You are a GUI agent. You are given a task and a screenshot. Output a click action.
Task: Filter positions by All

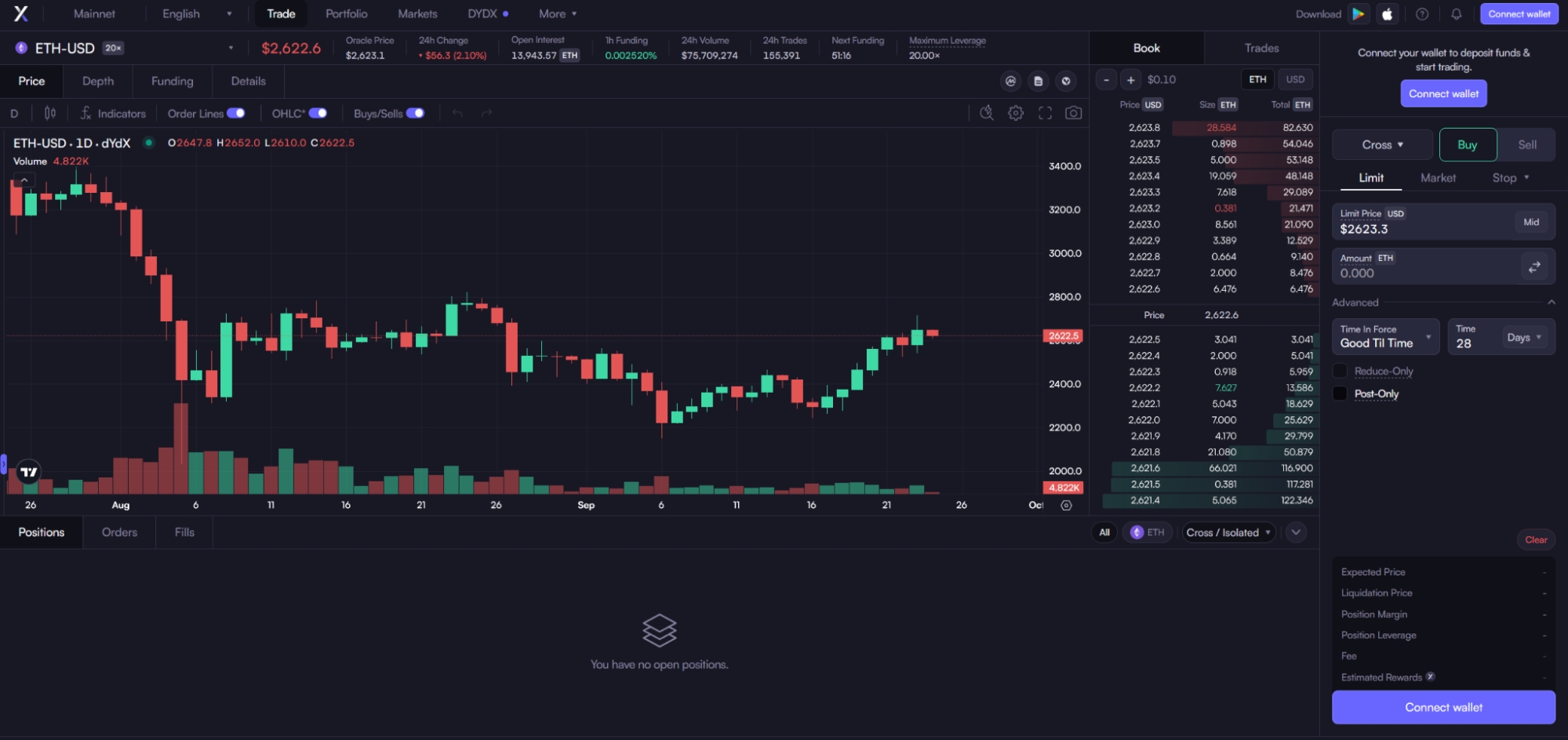tap(1104, 532)
